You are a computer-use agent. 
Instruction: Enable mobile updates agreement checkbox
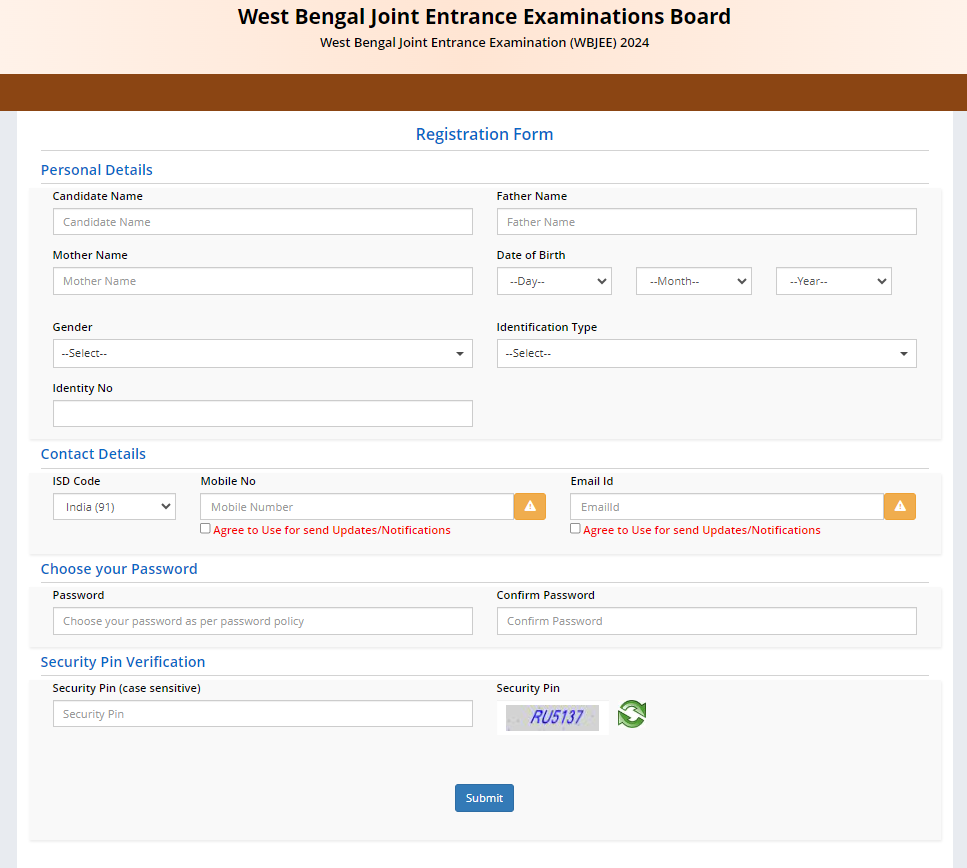coord(205,529)
